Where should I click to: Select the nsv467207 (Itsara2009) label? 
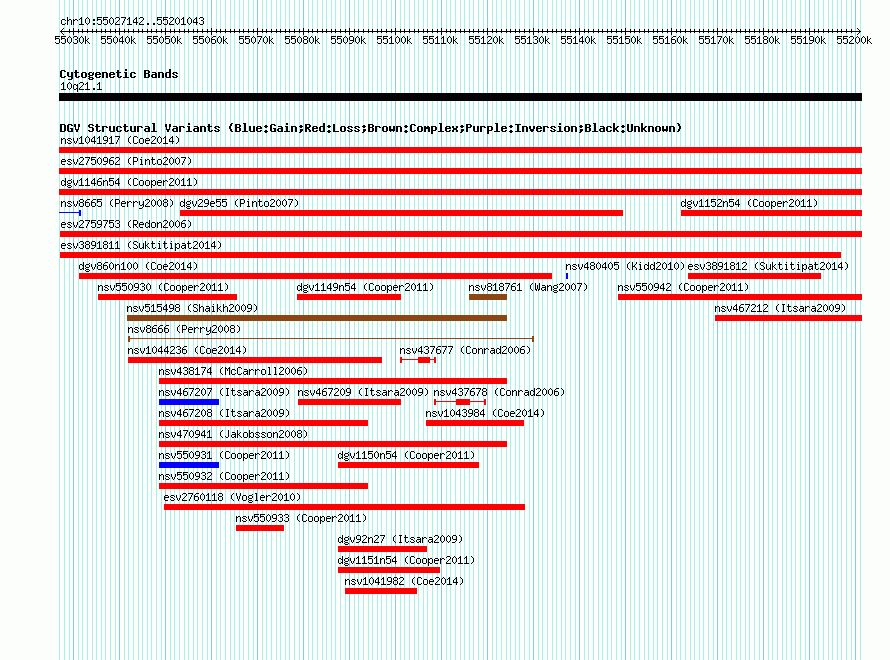click(224, 392)
